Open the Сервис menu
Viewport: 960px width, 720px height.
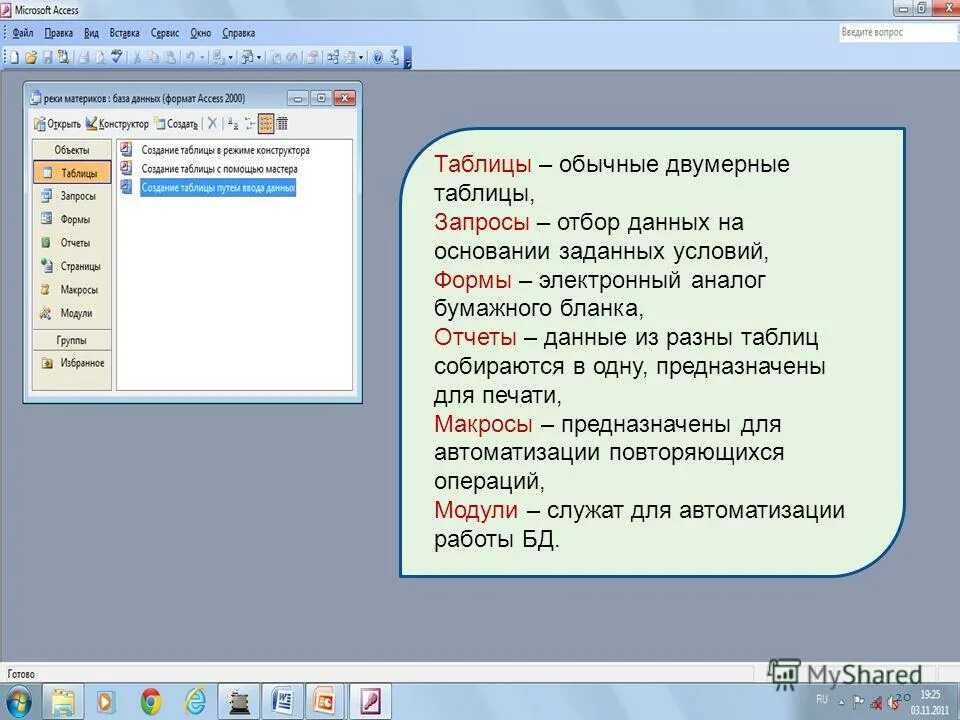tap(165, 33)
